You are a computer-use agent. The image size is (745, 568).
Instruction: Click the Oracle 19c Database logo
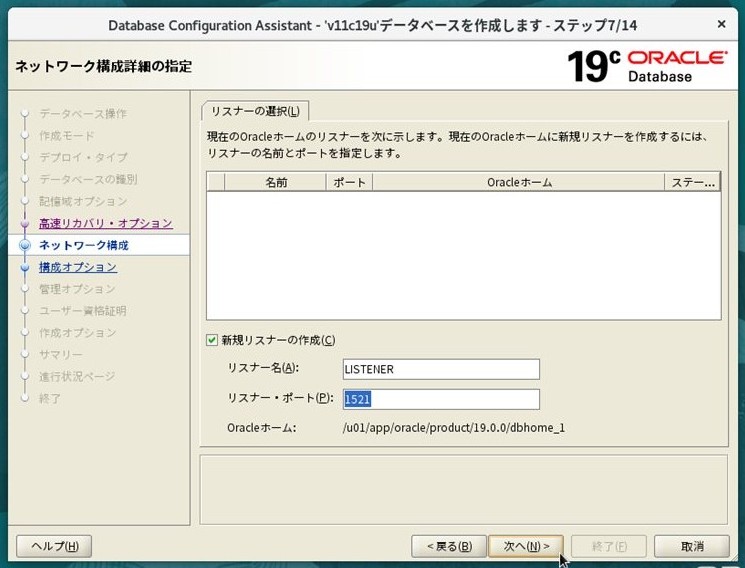(x=647, y=66)
